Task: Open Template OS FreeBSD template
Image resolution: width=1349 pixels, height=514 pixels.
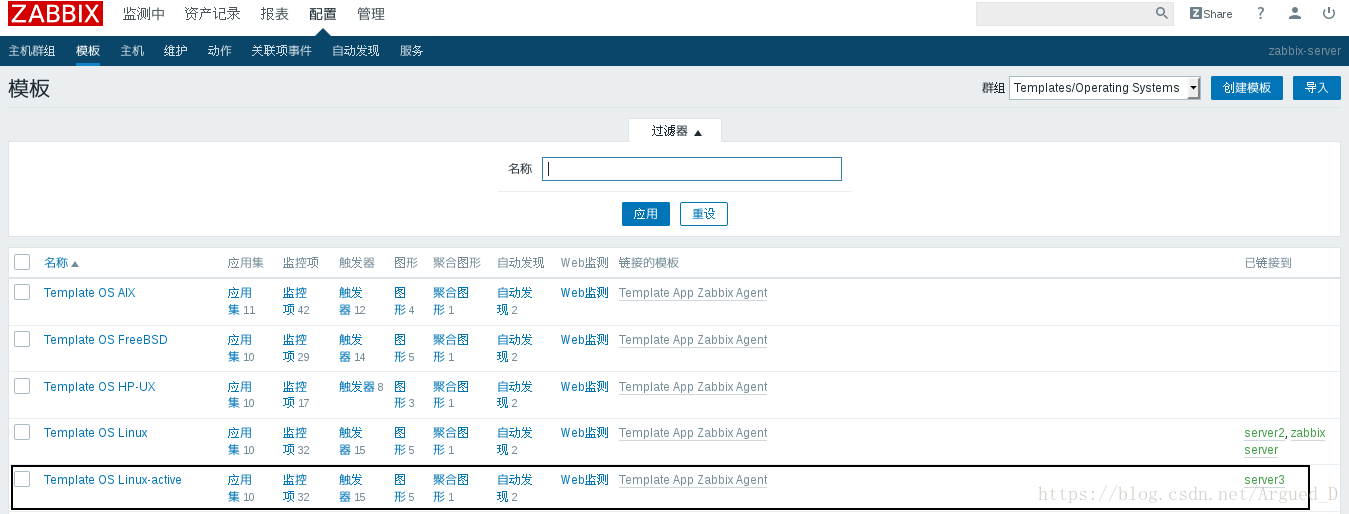Action: pos(106,340)
